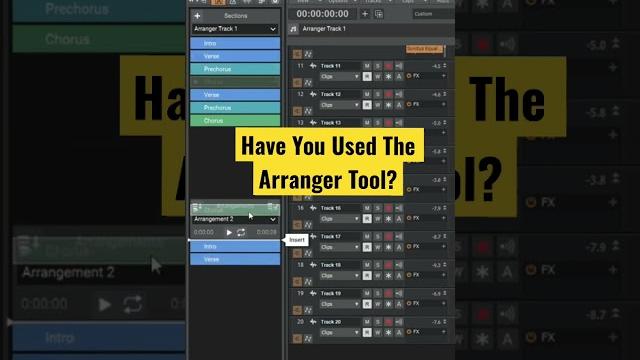Screen dimensions: 640x360
Task: Open the Arrangement 2 dropdown
Action: click(x=235, y=219)
